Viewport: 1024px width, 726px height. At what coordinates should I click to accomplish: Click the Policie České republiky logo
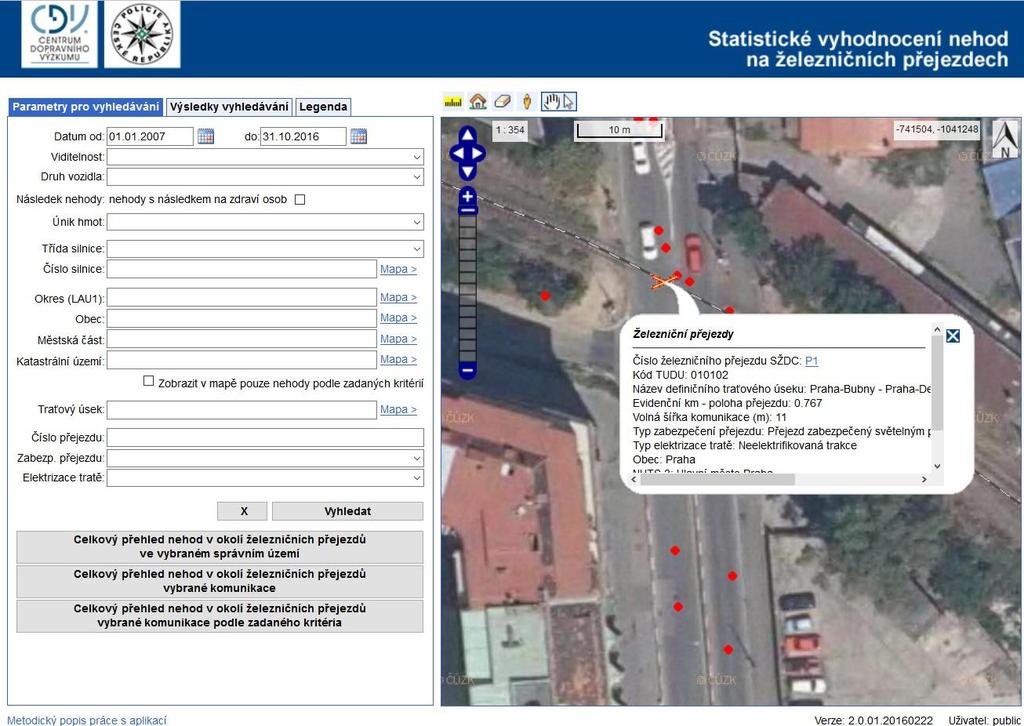click(142, 34)
